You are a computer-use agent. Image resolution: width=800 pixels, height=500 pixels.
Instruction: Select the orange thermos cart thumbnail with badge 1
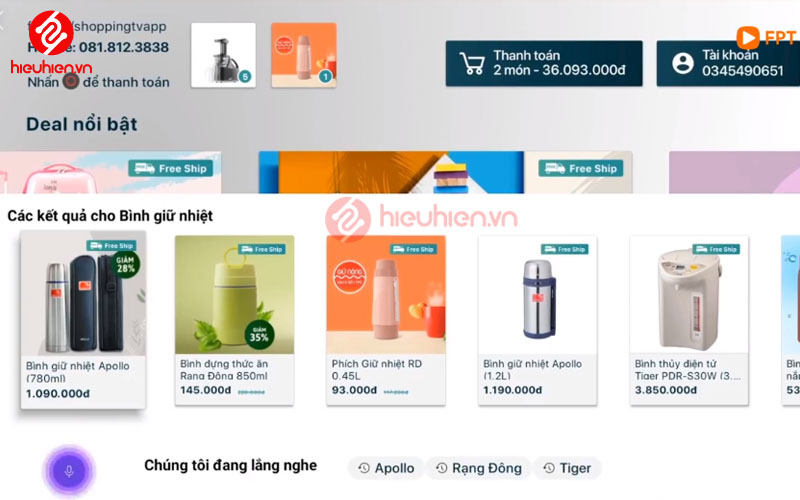[x=304, y=55]
